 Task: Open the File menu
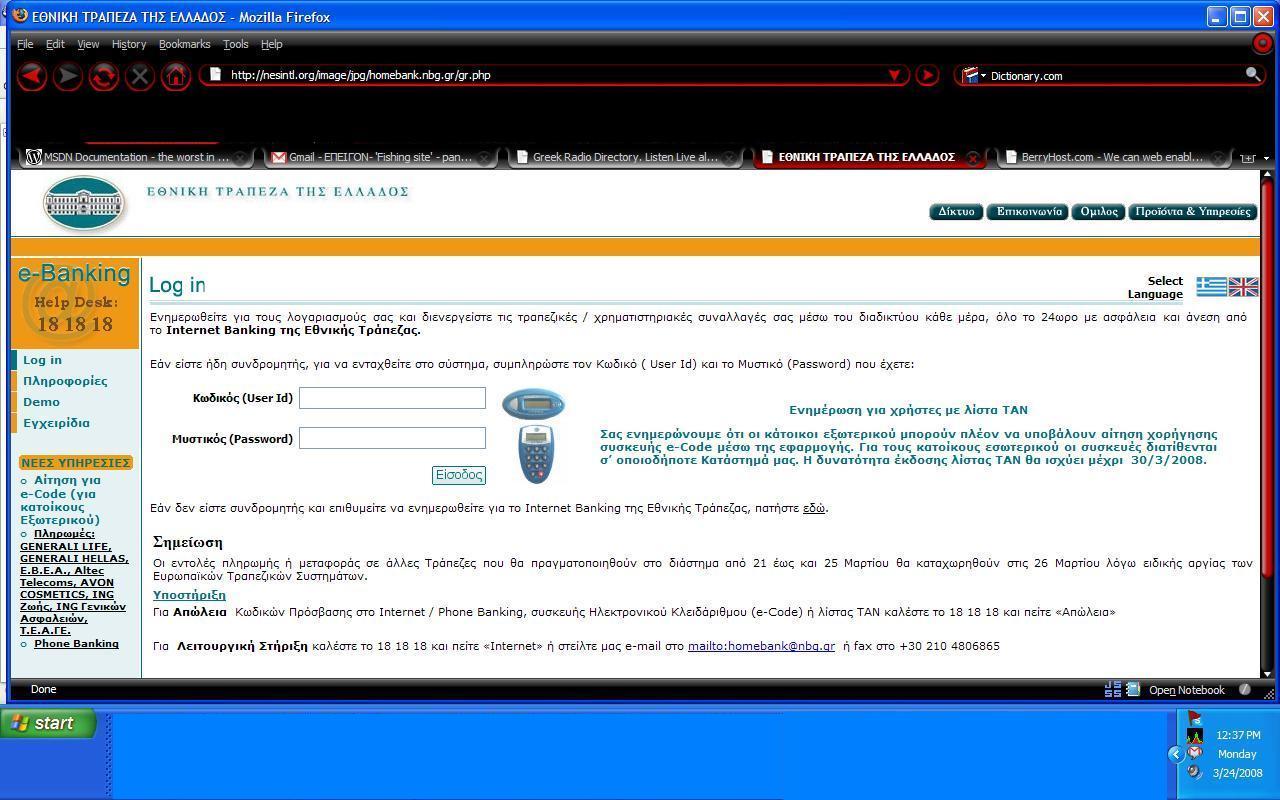25,44
